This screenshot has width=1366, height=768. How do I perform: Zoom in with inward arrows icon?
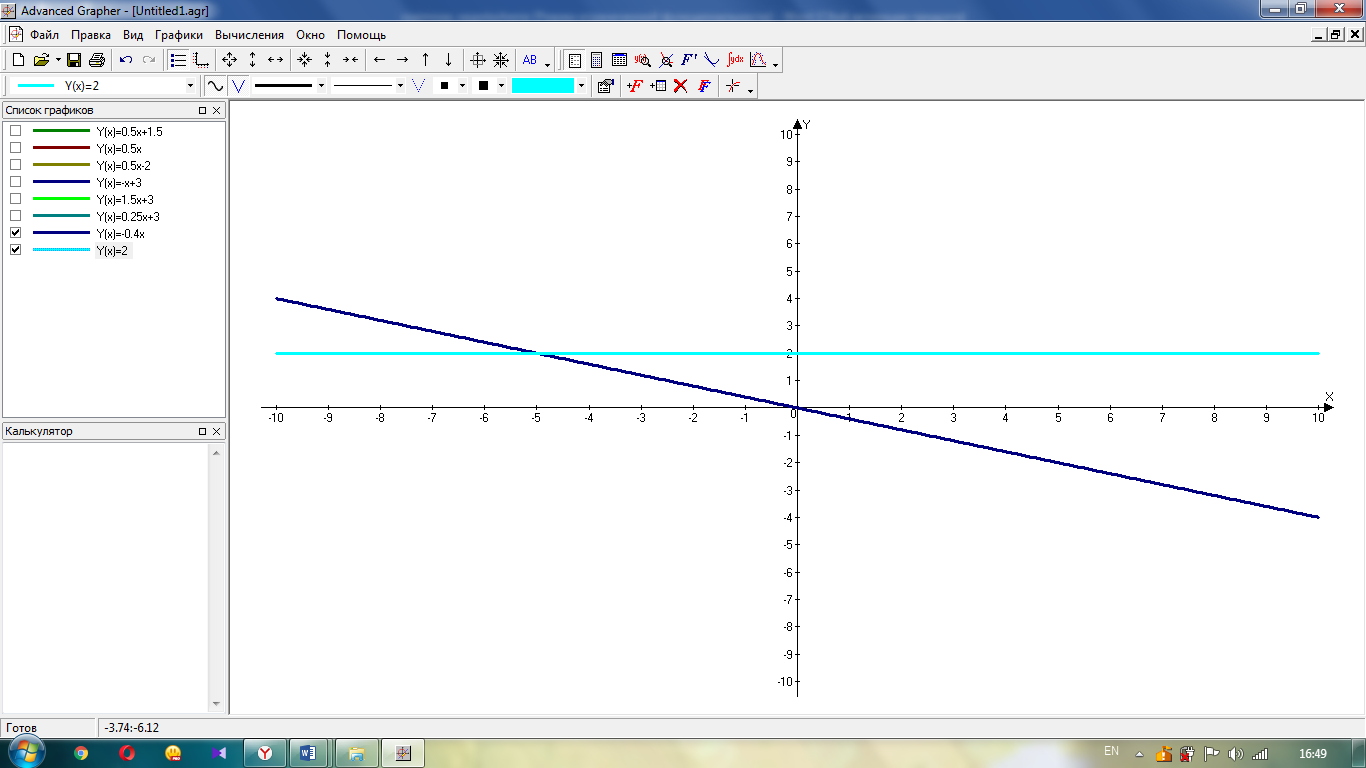coord(305,60)
